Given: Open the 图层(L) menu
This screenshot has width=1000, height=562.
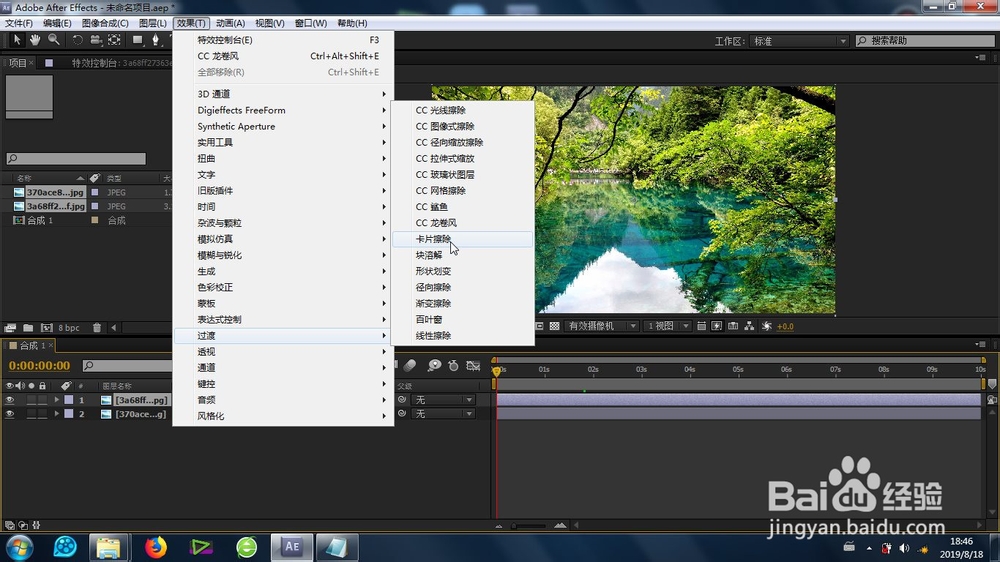Looking at the screenshot, I should point(152,23).
